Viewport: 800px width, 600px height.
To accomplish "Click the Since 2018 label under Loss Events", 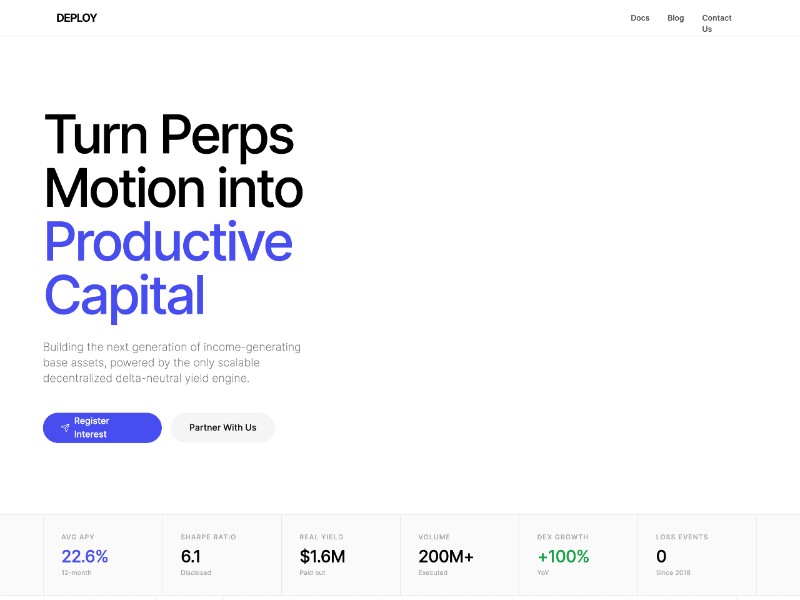I will point(673,573).
